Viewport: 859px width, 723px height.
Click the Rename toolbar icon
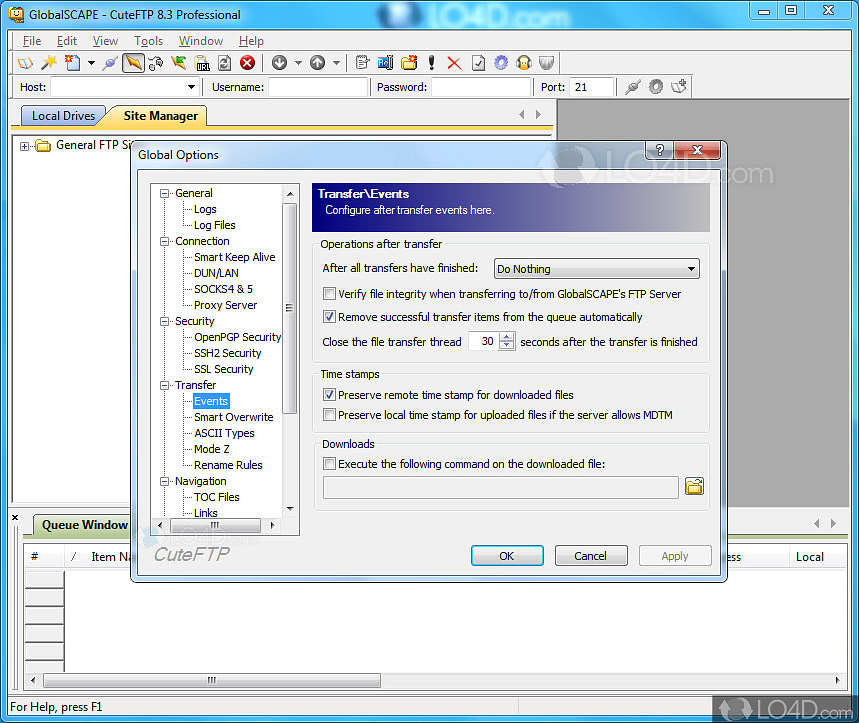pos(386,63)
